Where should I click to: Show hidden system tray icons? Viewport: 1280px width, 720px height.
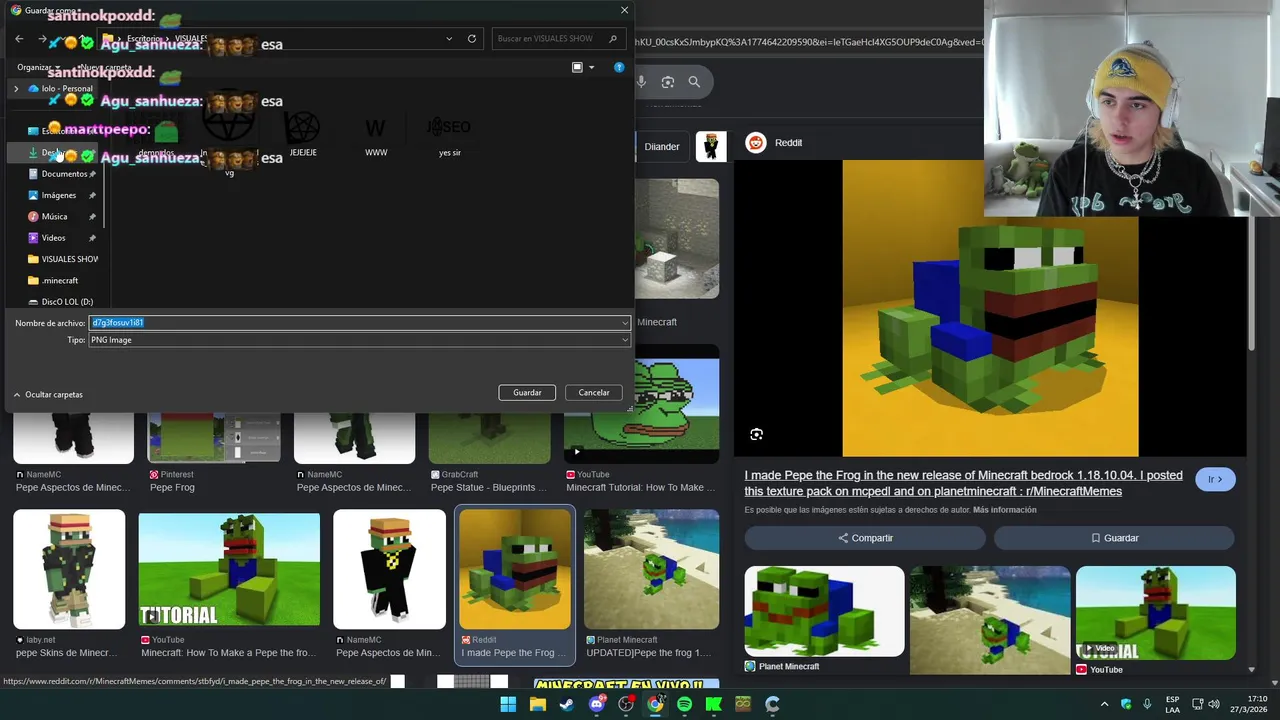(1104, 704)
